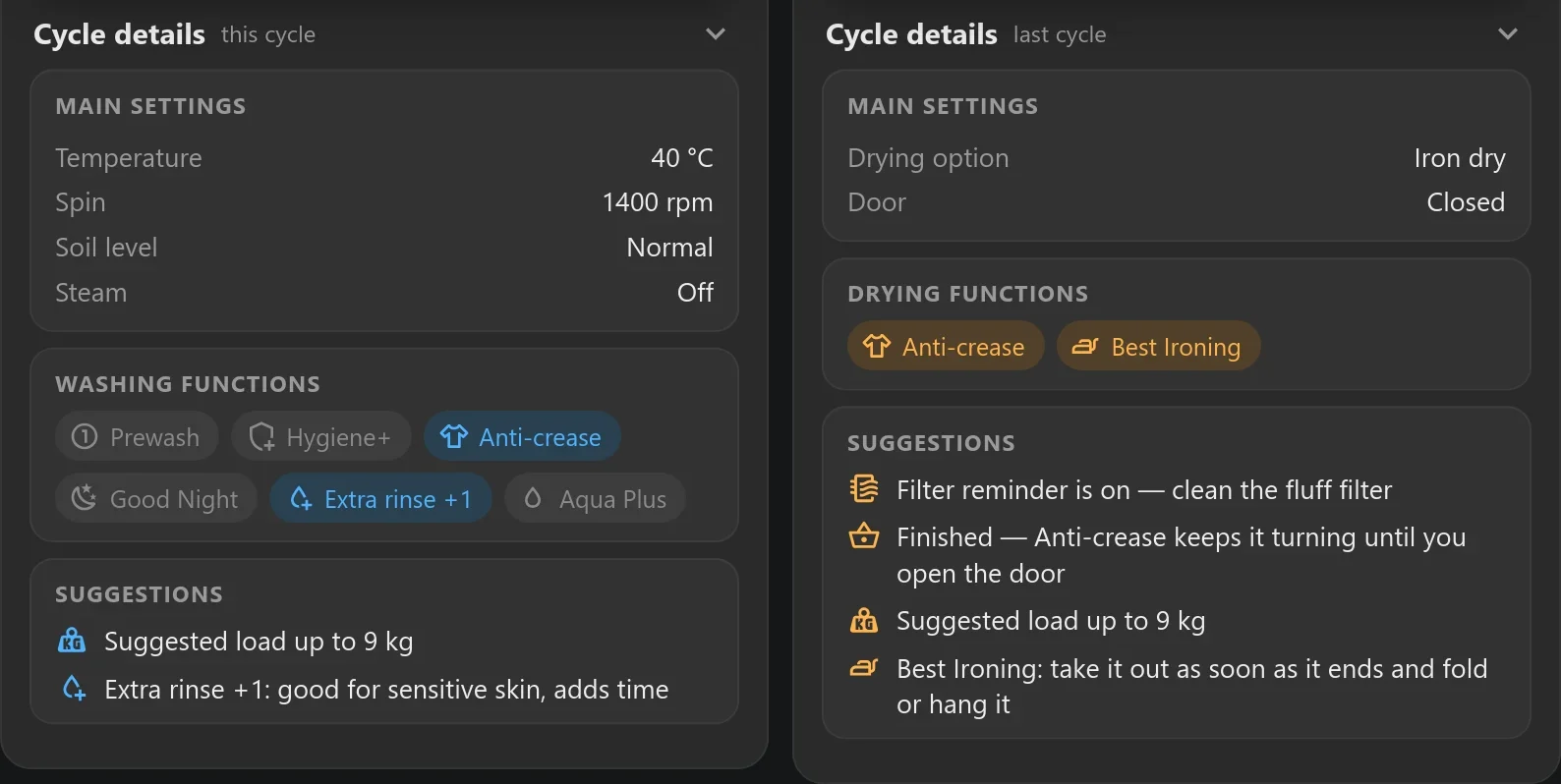This screenshot has width=1561, height=784.
Task: Click the 'Cycle details this cycle' heading
Action: click(x=175, y=34)
